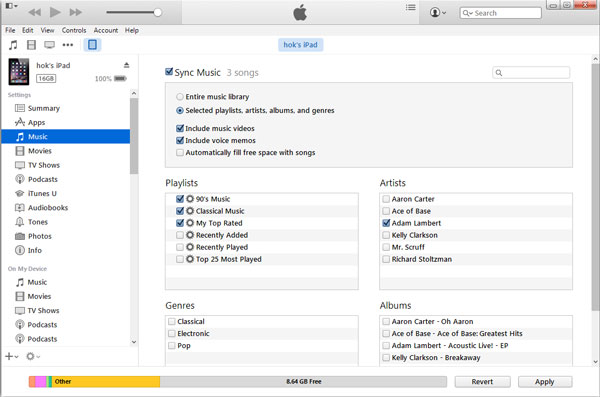
Task: Open the Account menu
Action: (x=106, y=30)
